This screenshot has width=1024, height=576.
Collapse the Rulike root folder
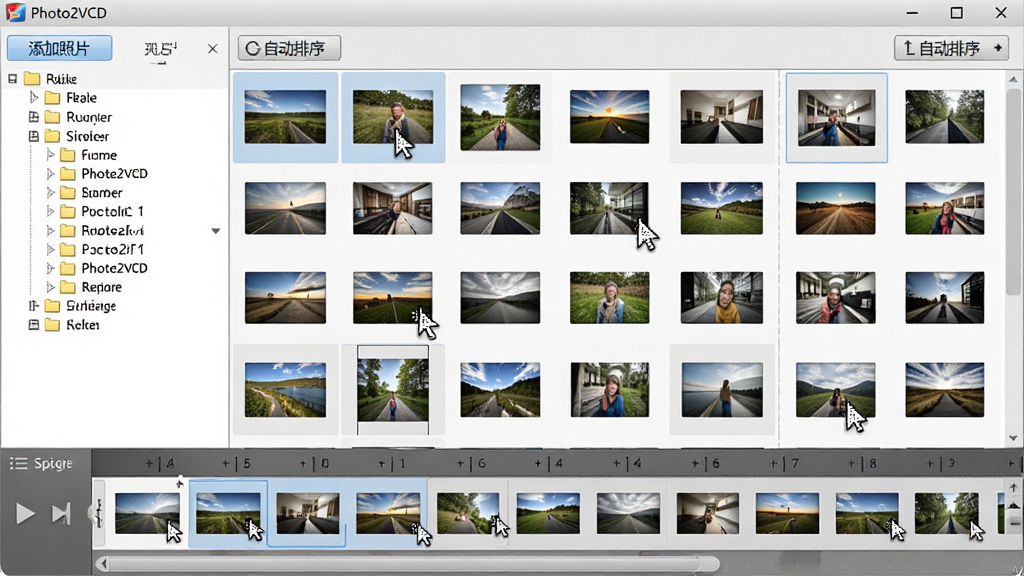(12, 79)
